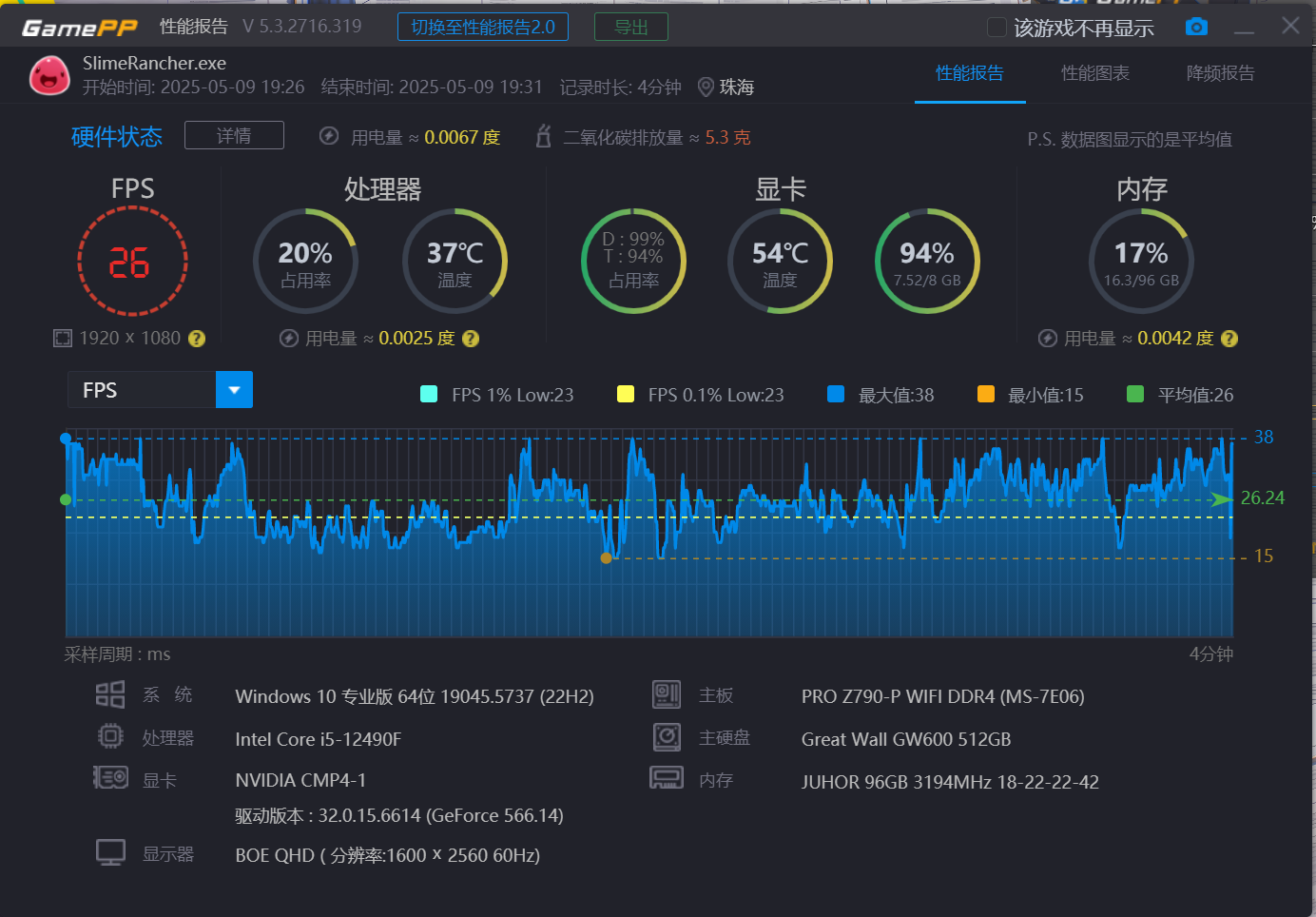1316x917 pixels.
Task: Click the NVIDIA CMP4-1 text
Action: click(300, 780)
